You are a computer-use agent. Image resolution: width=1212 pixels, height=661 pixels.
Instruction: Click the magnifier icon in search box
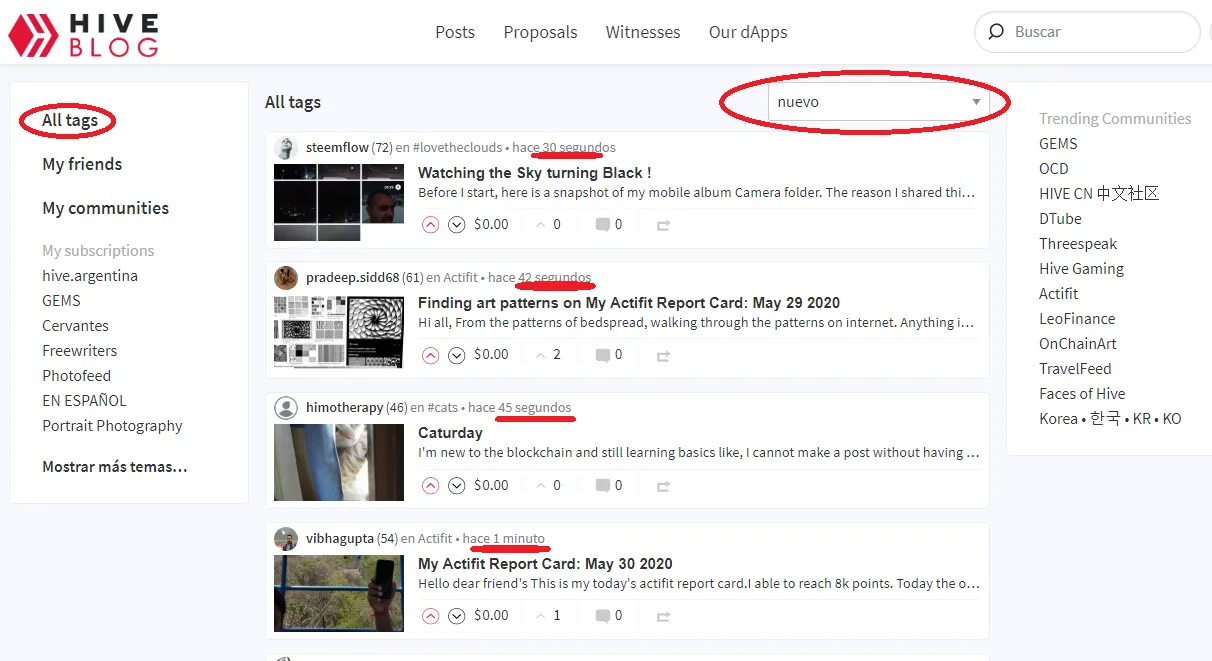point(996,32)
